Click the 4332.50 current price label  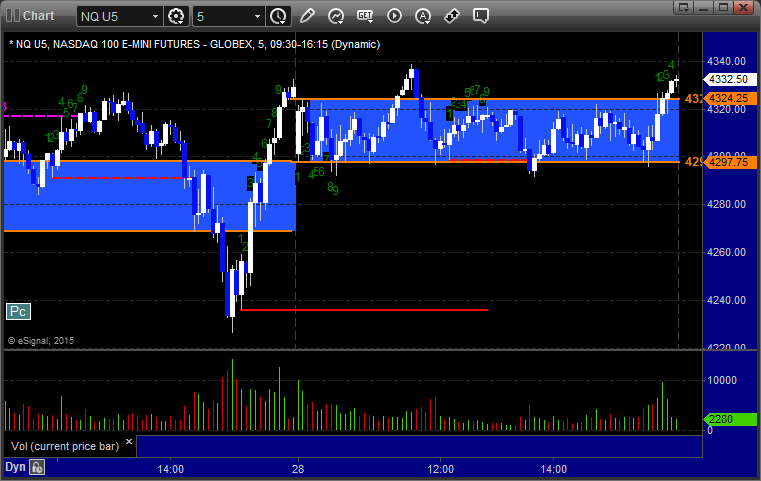point(729,79)
